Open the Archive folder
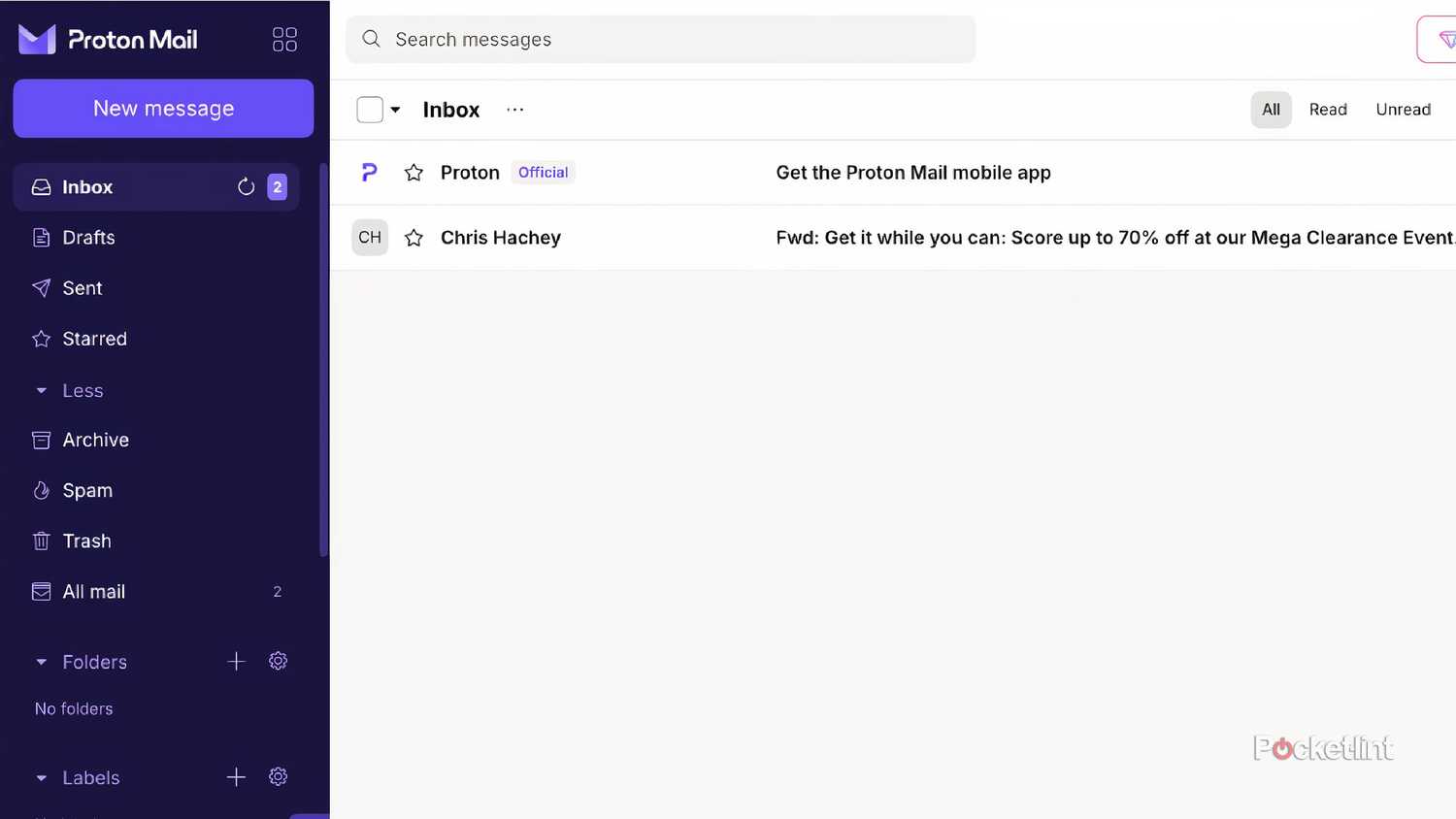Image resolution: width=1456 pixels, height=819 pixels. [x=95, y=440]
